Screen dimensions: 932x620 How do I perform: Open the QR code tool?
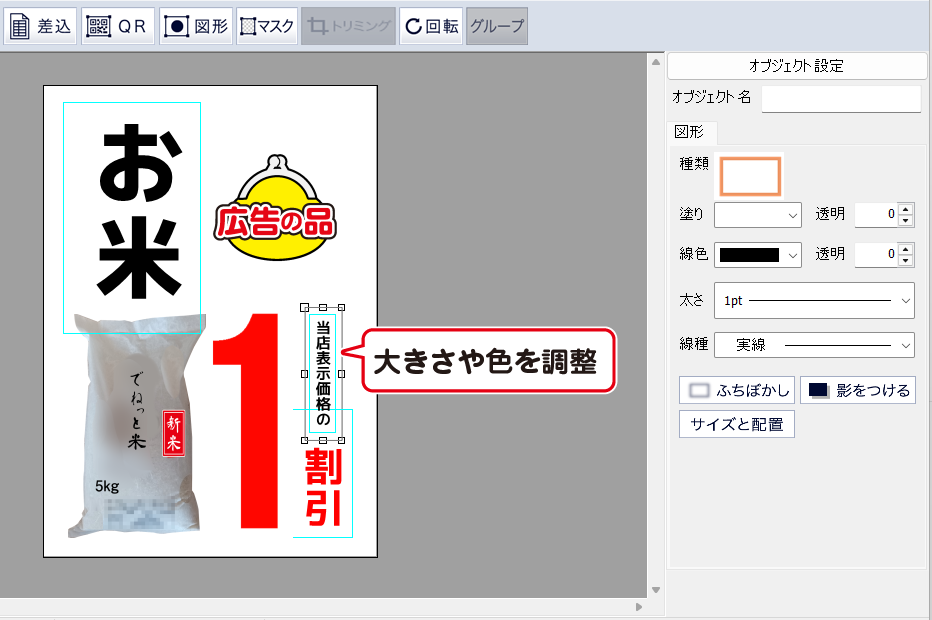click(x=117, y=26)
